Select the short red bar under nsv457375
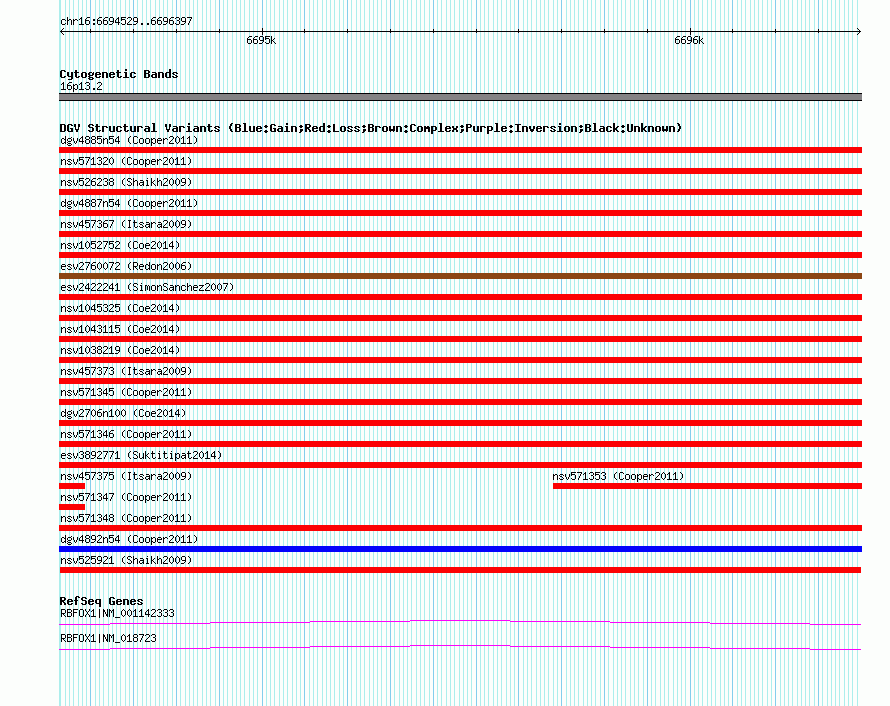 click(x=72, y=486)
